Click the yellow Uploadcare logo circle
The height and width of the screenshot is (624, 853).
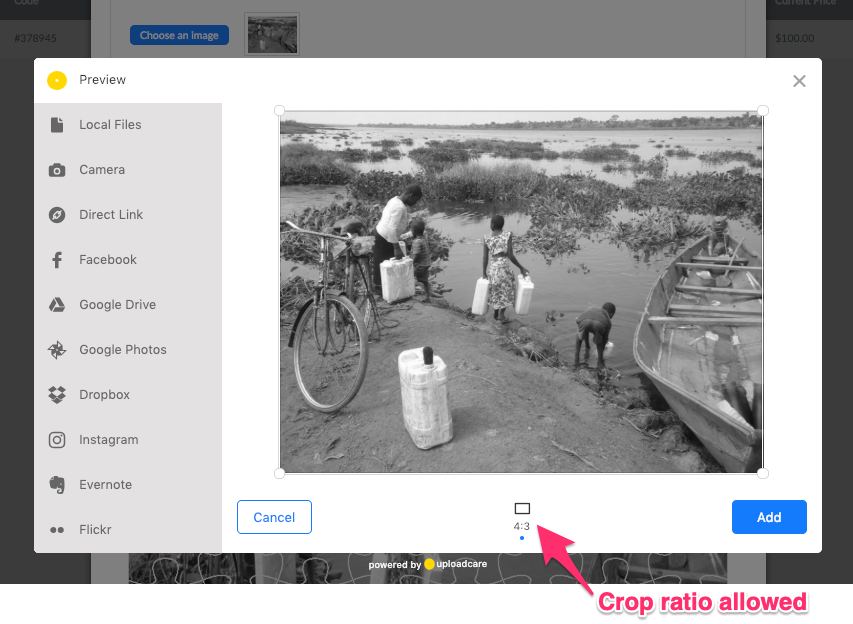click(57, 81)
